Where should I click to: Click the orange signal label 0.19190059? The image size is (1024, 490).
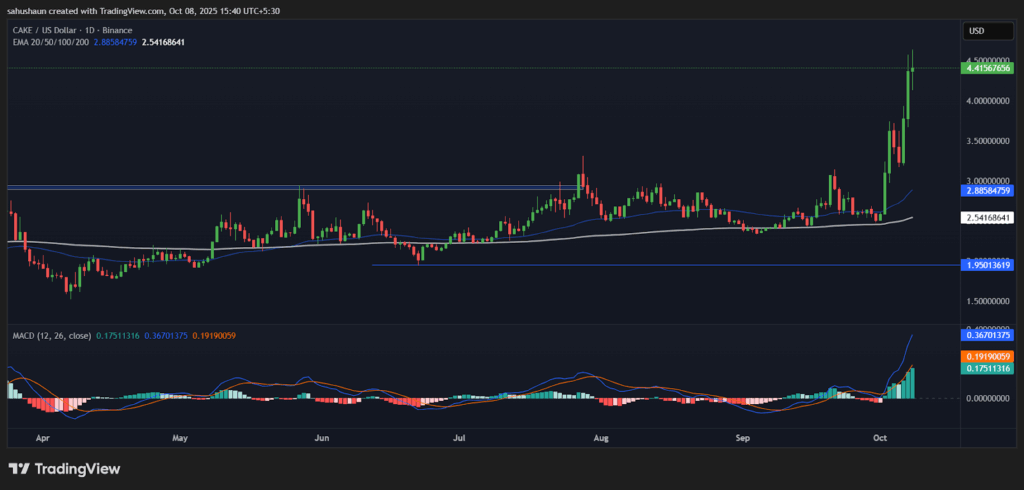point(988,356)
